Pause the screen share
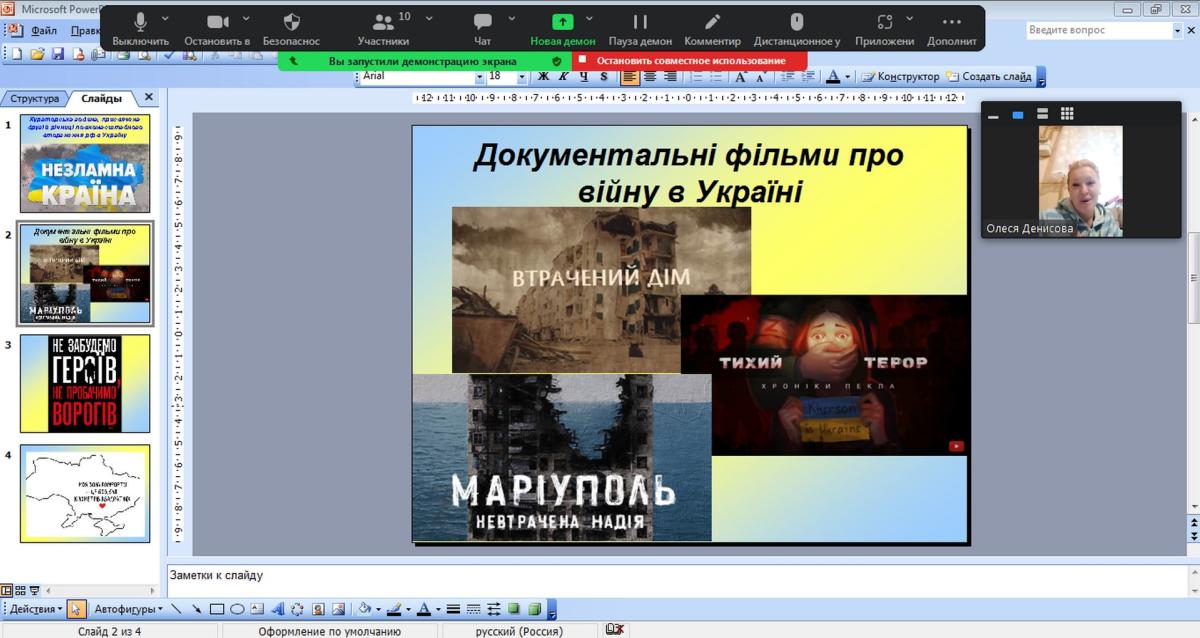 (x=640, y=27)
